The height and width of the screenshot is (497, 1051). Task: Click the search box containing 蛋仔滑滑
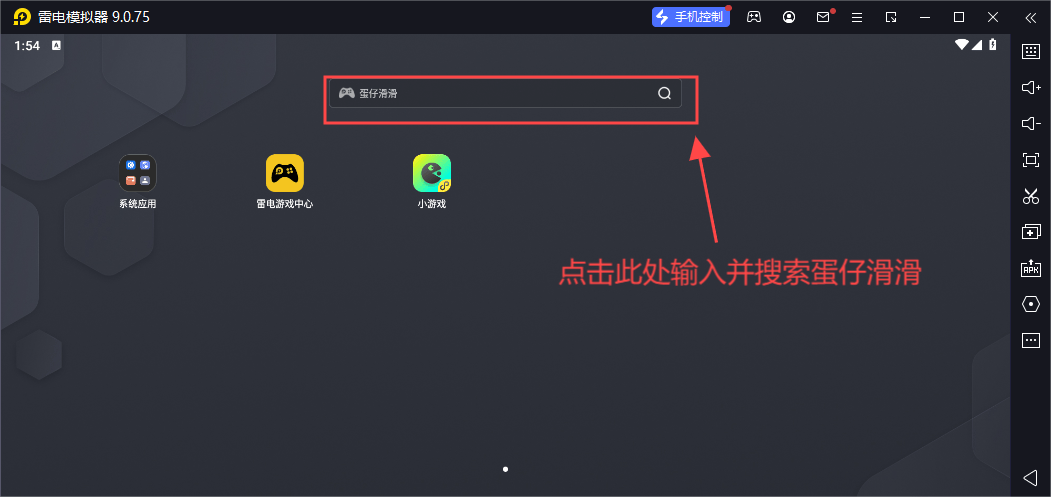[x=505, y=93]
